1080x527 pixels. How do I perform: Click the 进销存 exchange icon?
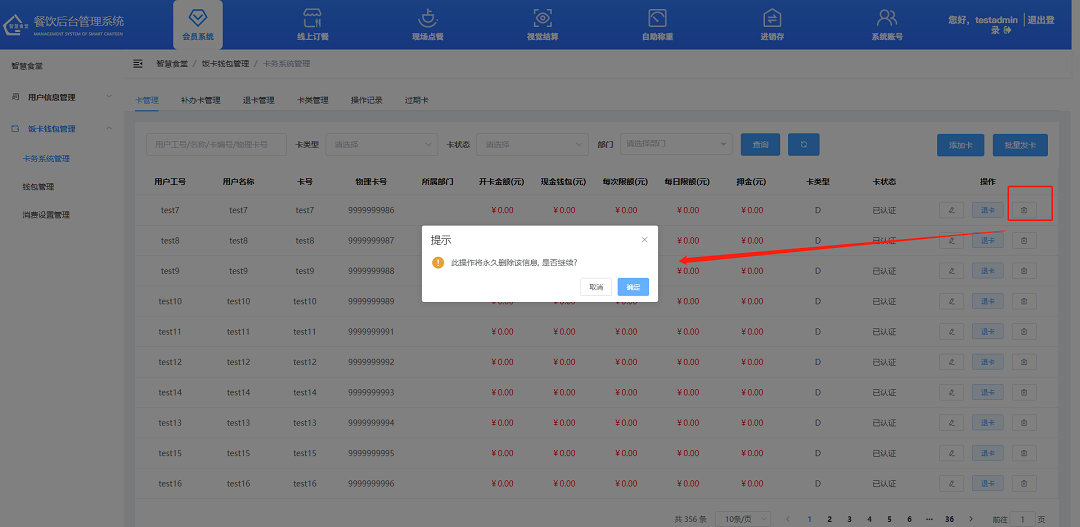click(772, 18)
